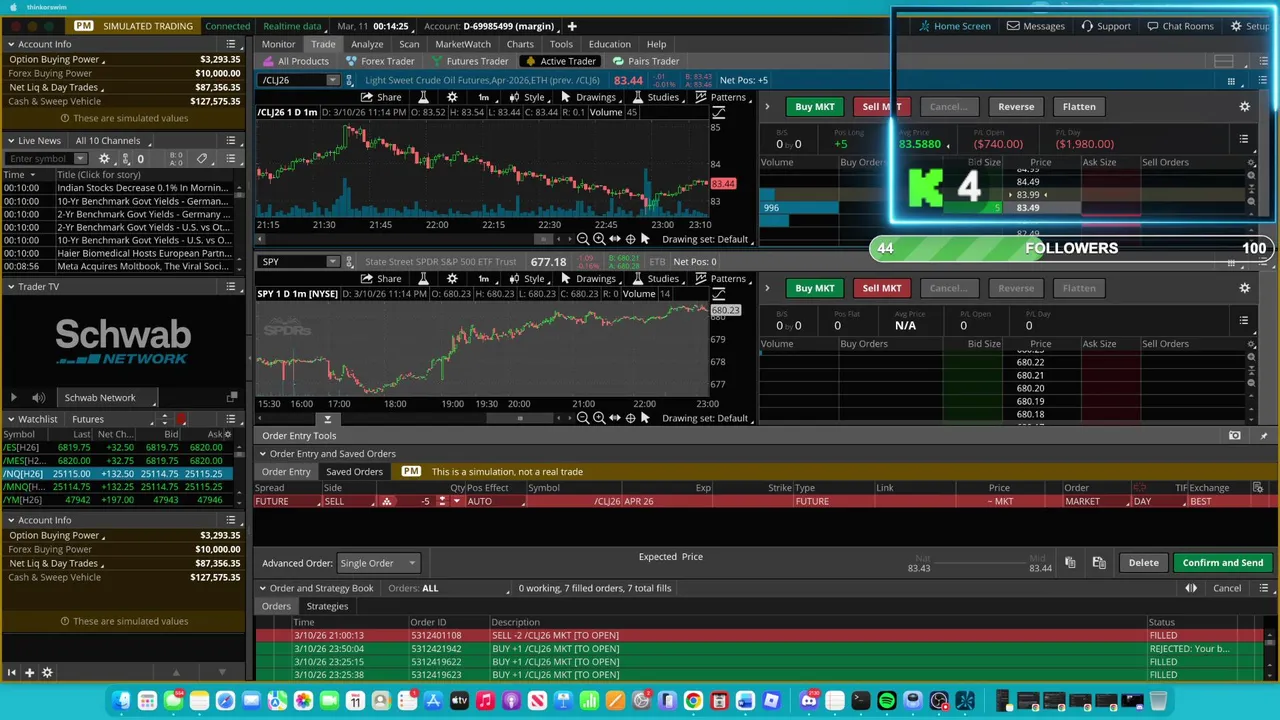Open the Style dropdown on the SPY chart
The width and height of the screenshot is (1280, 720).
click(x=527, y=279)
